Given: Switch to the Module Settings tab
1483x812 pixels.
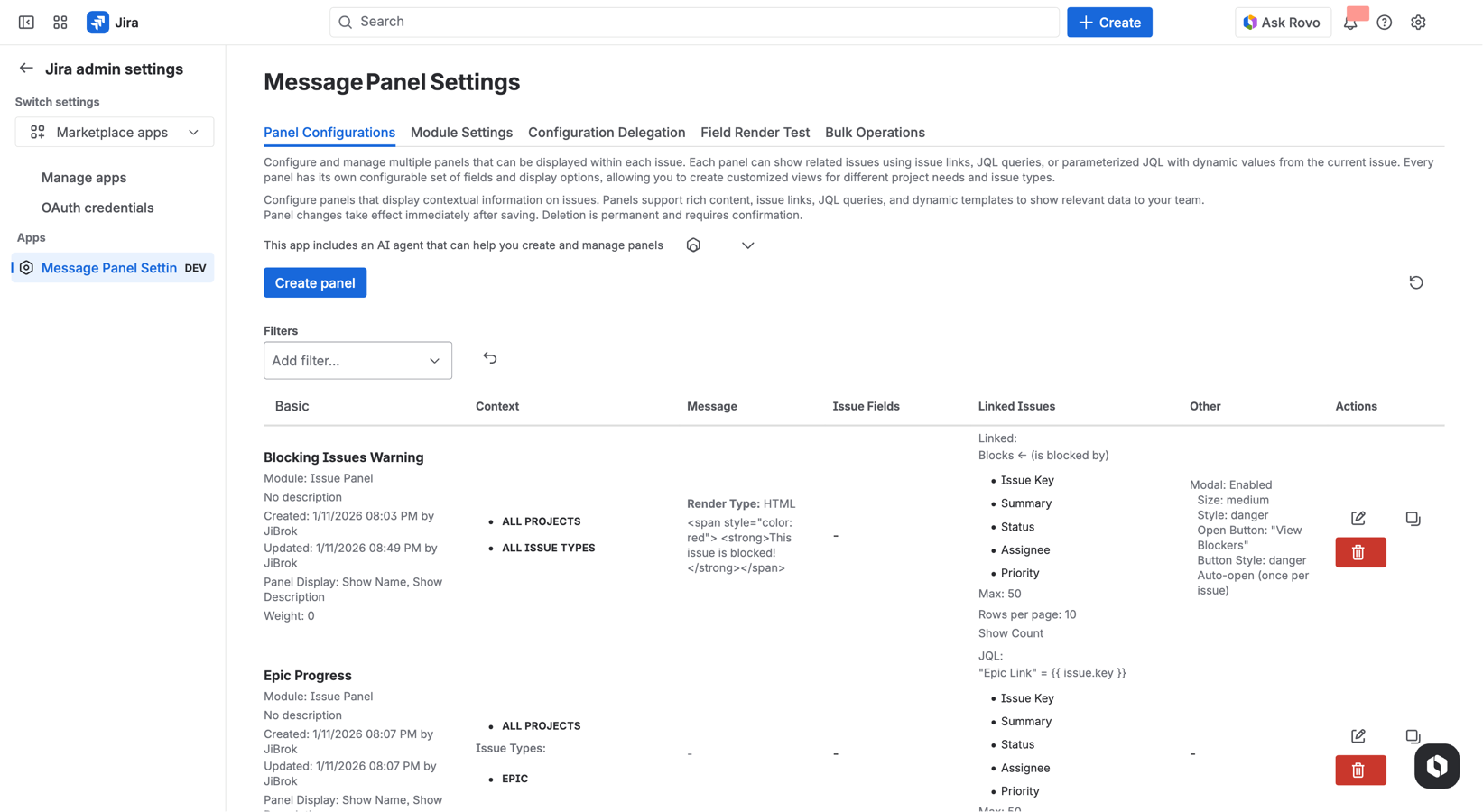Looking at the screenshot, I should point(461,133).
